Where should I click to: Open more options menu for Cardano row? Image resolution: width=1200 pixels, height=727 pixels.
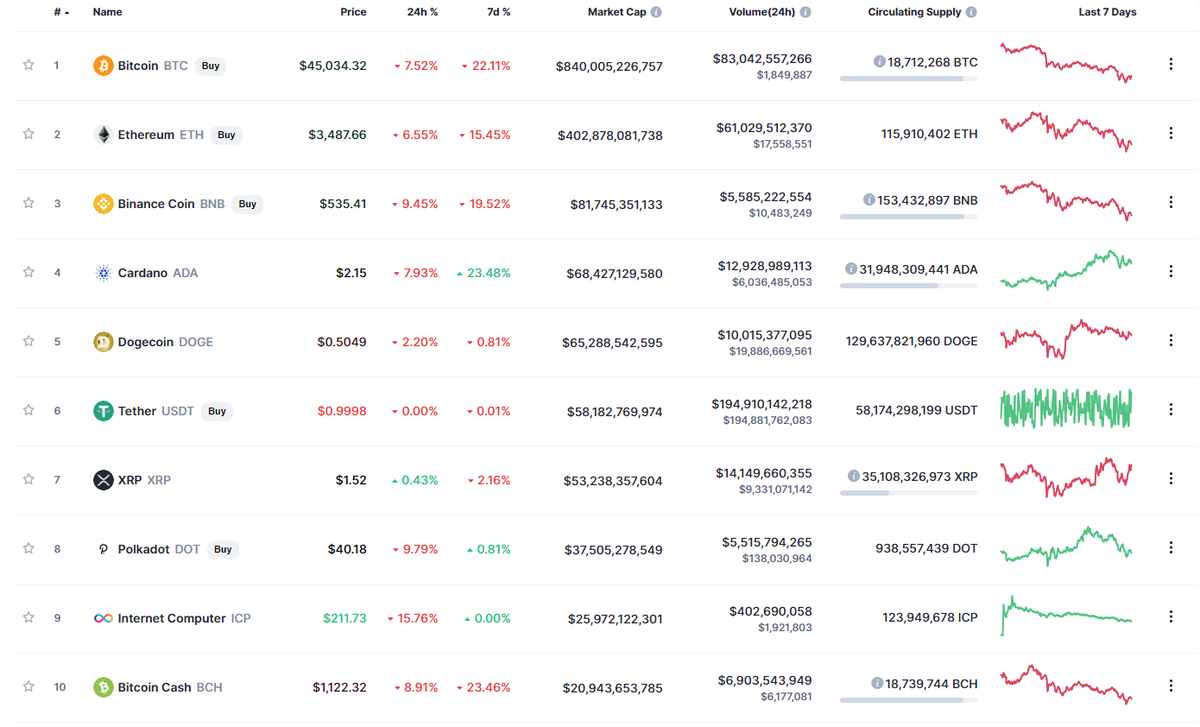[1171, 271]
